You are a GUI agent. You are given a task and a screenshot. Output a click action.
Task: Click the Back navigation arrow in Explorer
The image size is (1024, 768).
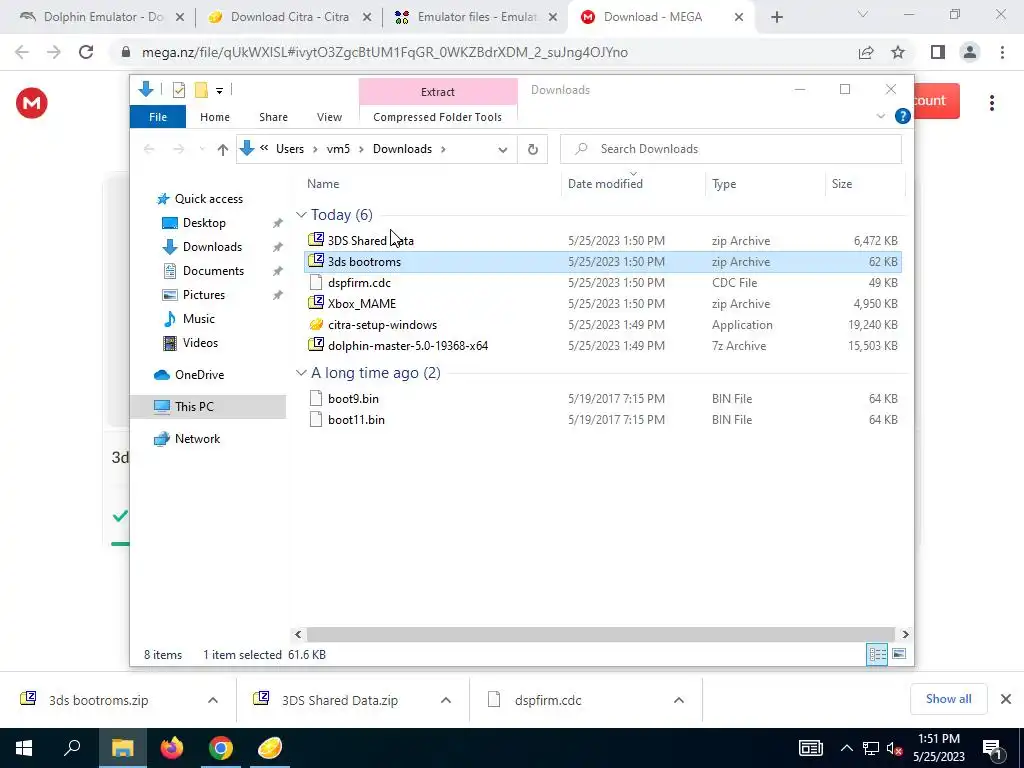pyautogui.click(x=149, y=150)
